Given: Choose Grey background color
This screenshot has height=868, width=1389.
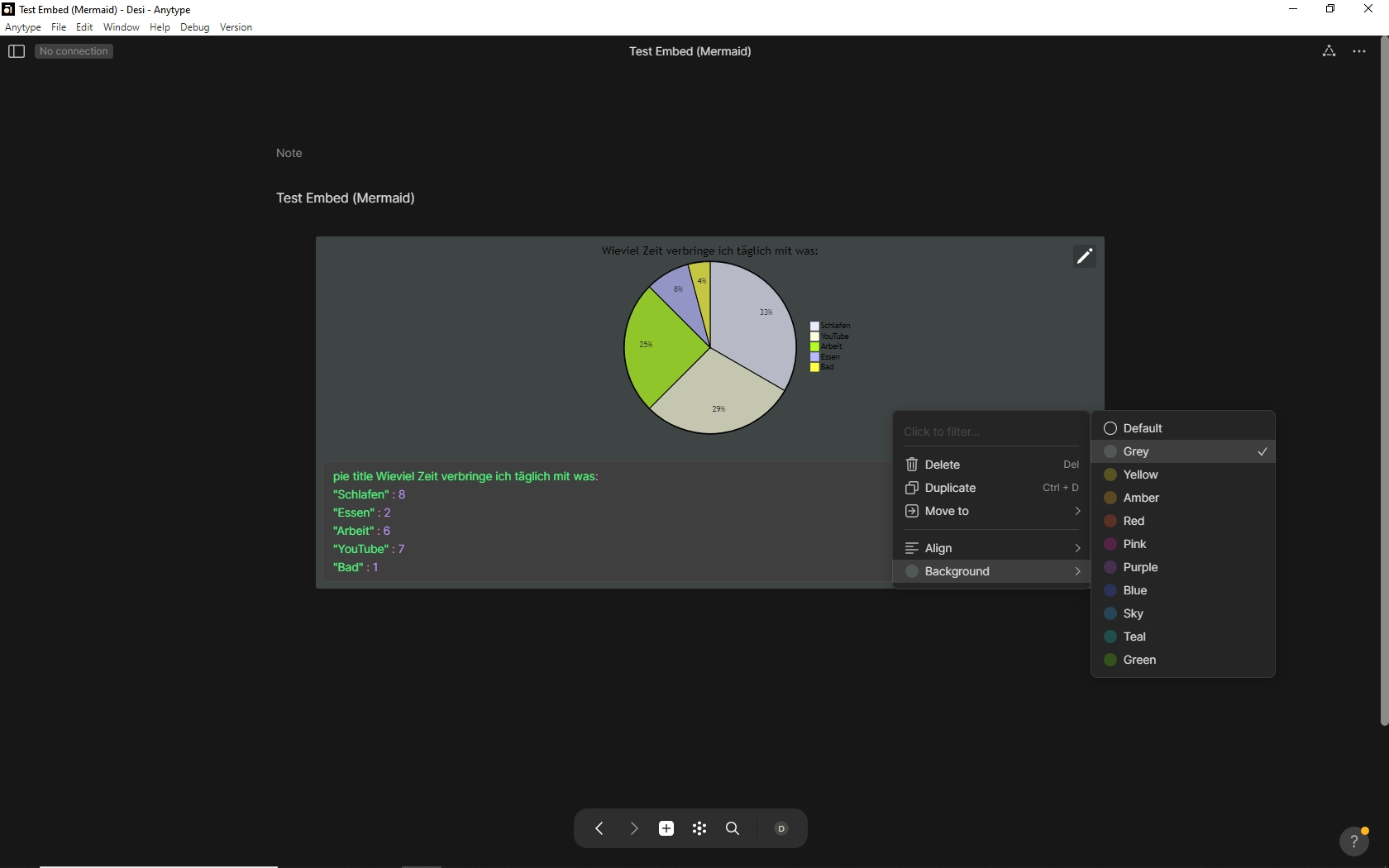Looking at the screenshot, I should point(1183,451).
